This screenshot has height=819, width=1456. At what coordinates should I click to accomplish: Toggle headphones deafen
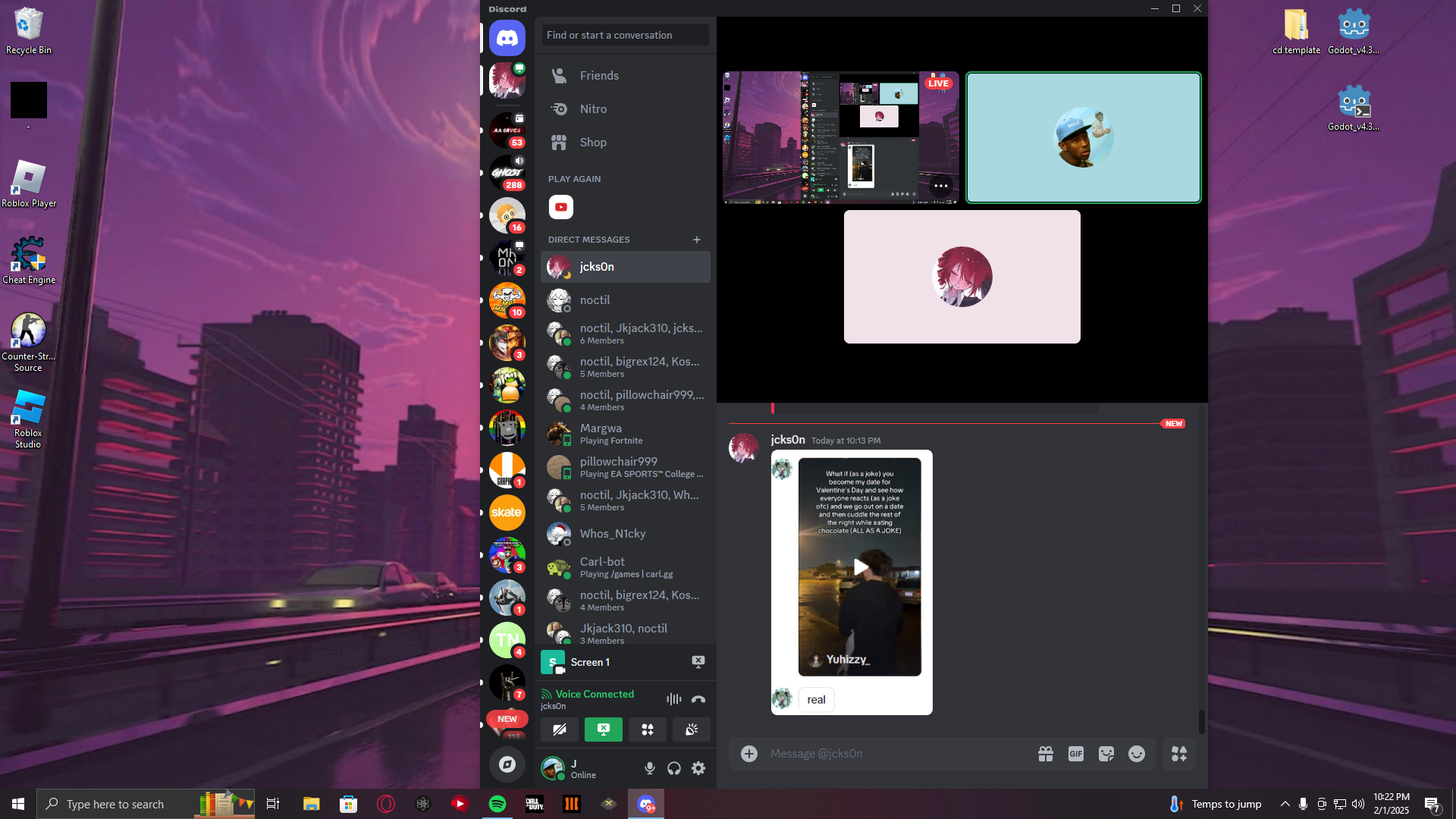674,768
